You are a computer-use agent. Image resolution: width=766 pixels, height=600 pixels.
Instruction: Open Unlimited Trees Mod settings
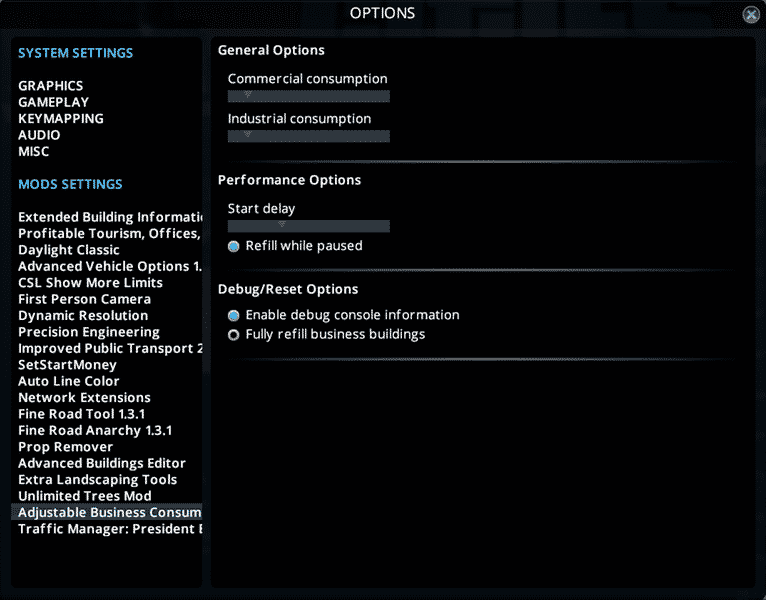click(x=85, y=496)
